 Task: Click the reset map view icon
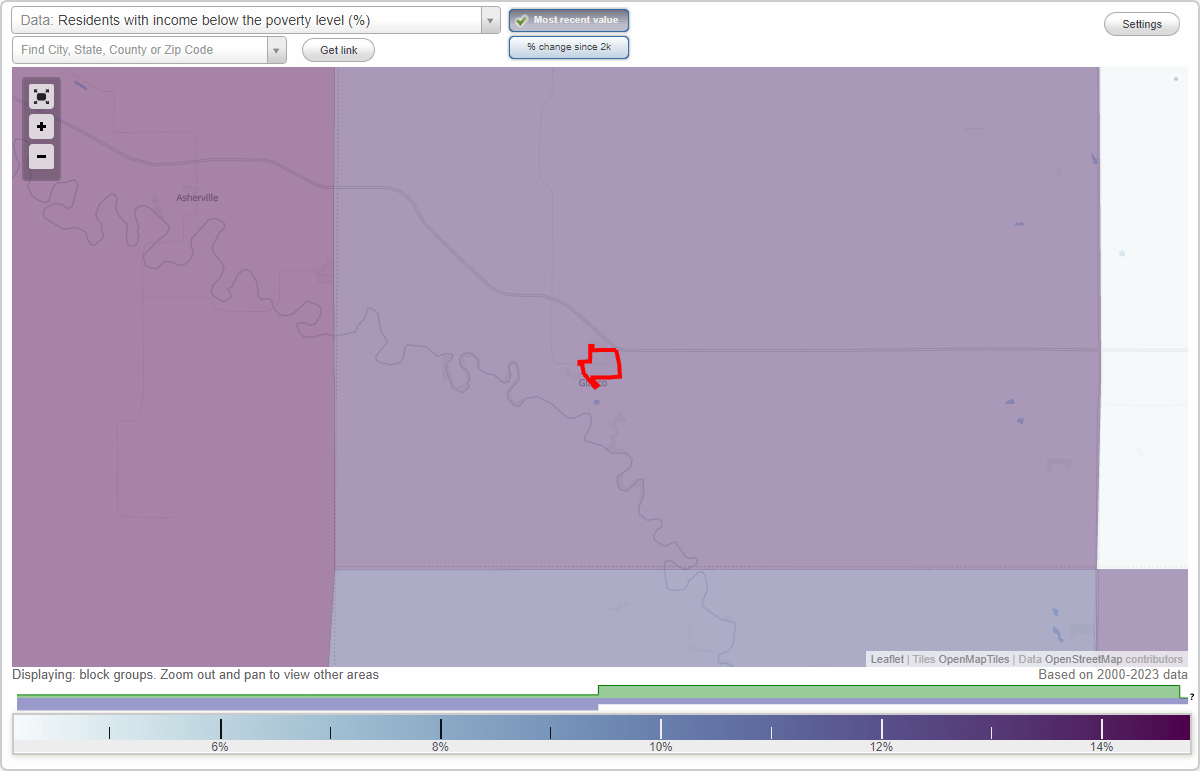41,96
